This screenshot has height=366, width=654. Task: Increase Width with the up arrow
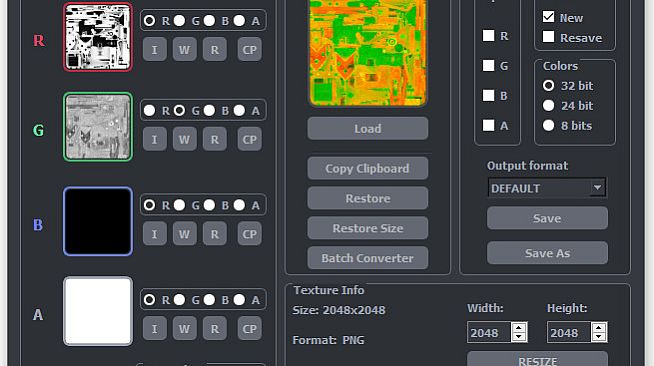point(519,327)
